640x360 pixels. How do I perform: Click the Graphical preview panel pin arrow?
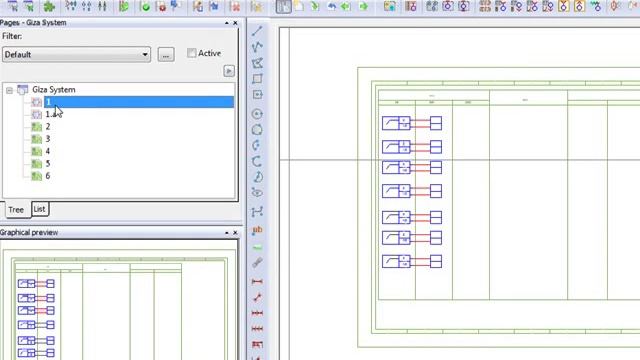(227, 233)
